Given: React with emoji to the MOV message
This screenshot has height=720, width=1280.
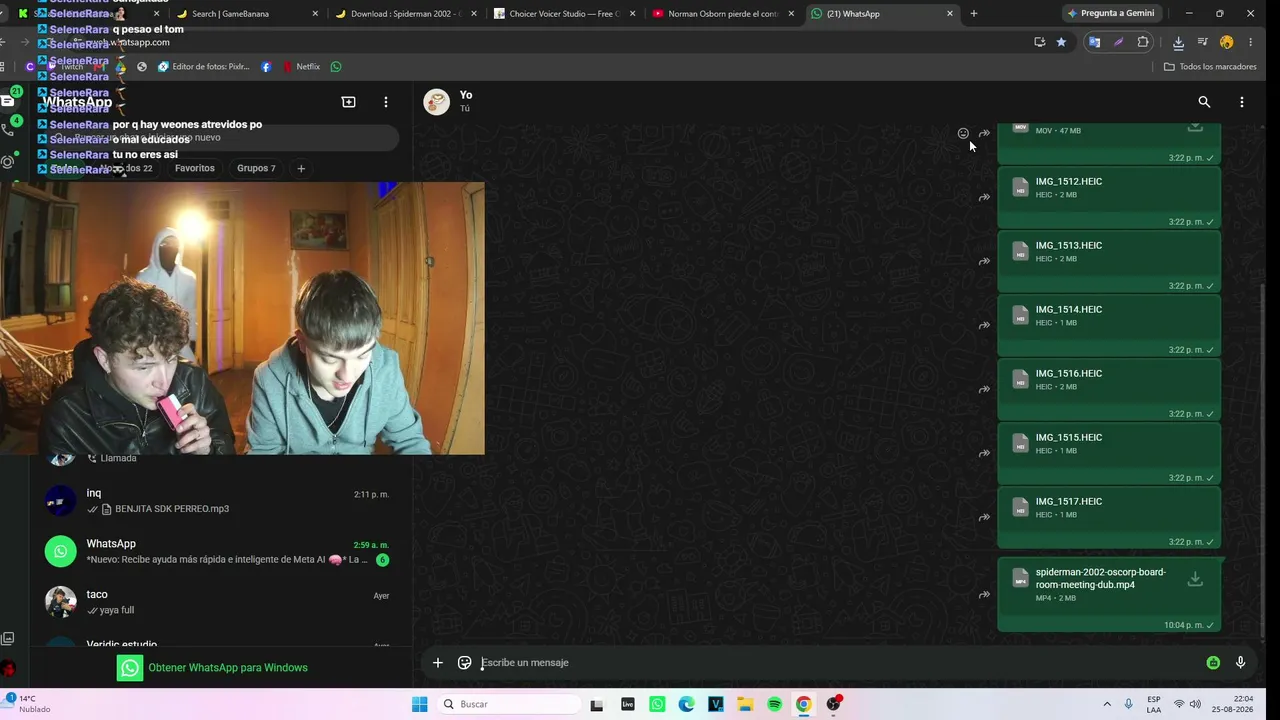Looking at the screenshot, I should [963, 133].
